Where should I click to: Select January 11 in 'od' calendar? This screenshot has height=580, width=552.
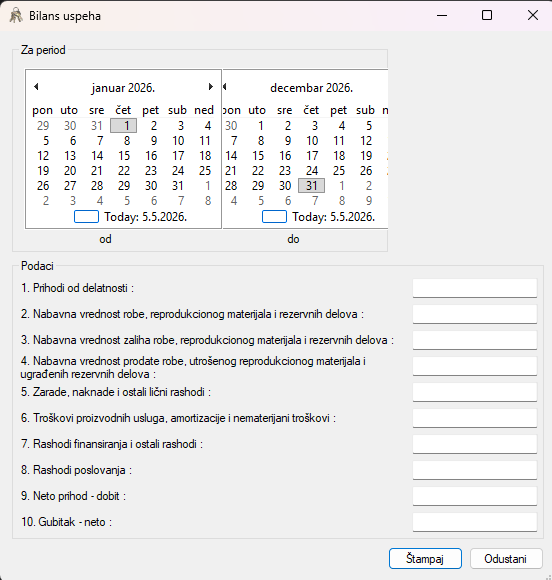[x=205, y=141]
